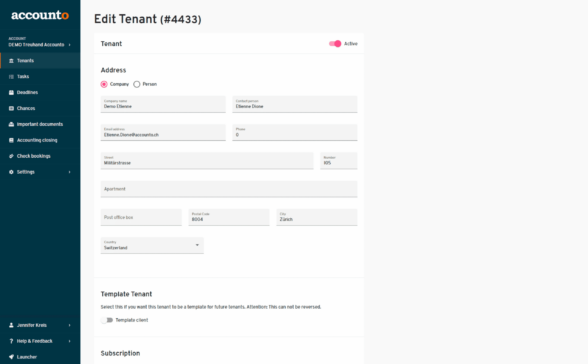Click the Accounting closing icon
The width and height of the screenshot is (588, 364).
point(11,140)
